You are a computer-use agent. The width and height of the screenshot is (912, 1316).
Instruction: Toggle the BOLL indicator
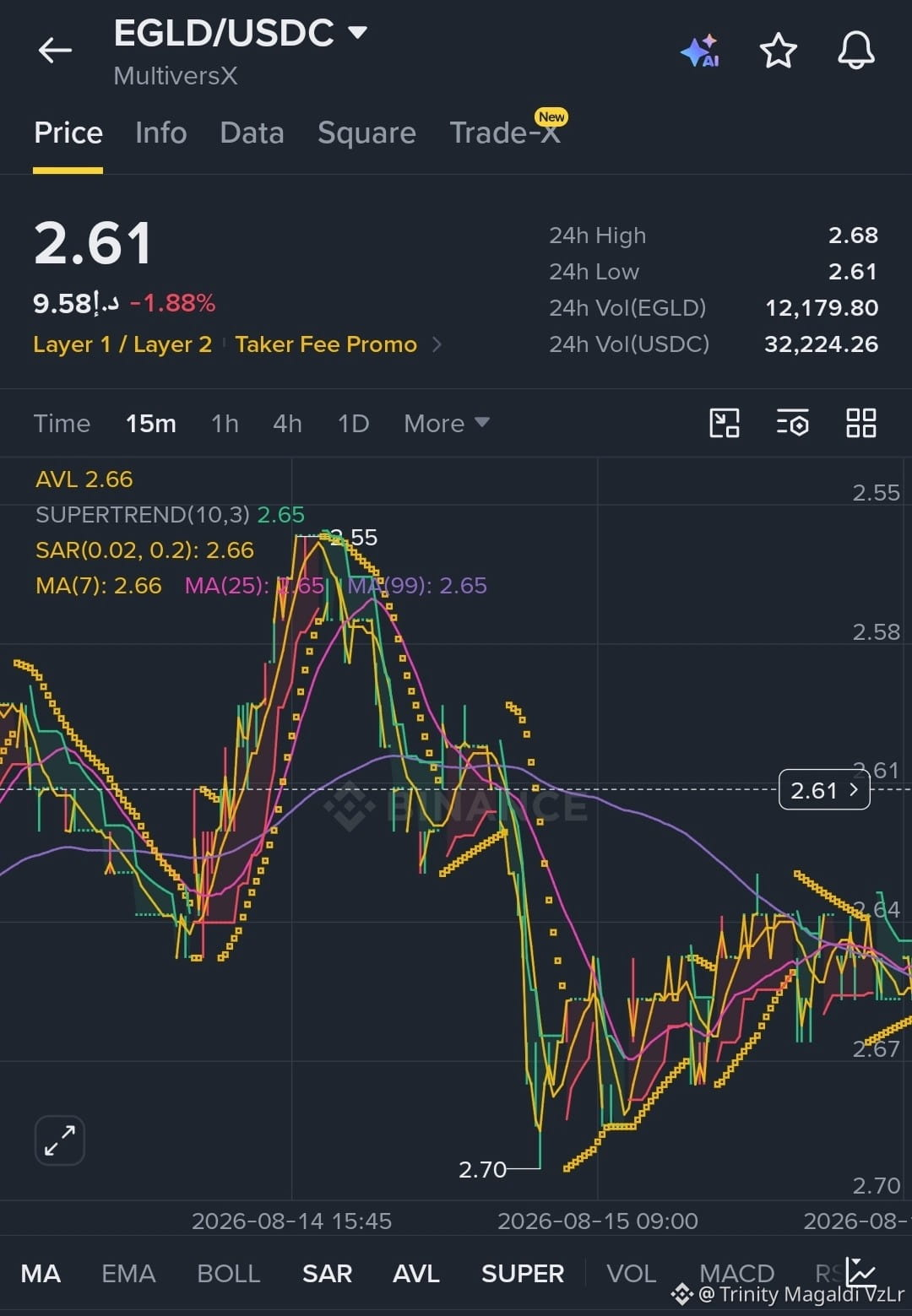pyautogui.click(x=229, y=1273)
